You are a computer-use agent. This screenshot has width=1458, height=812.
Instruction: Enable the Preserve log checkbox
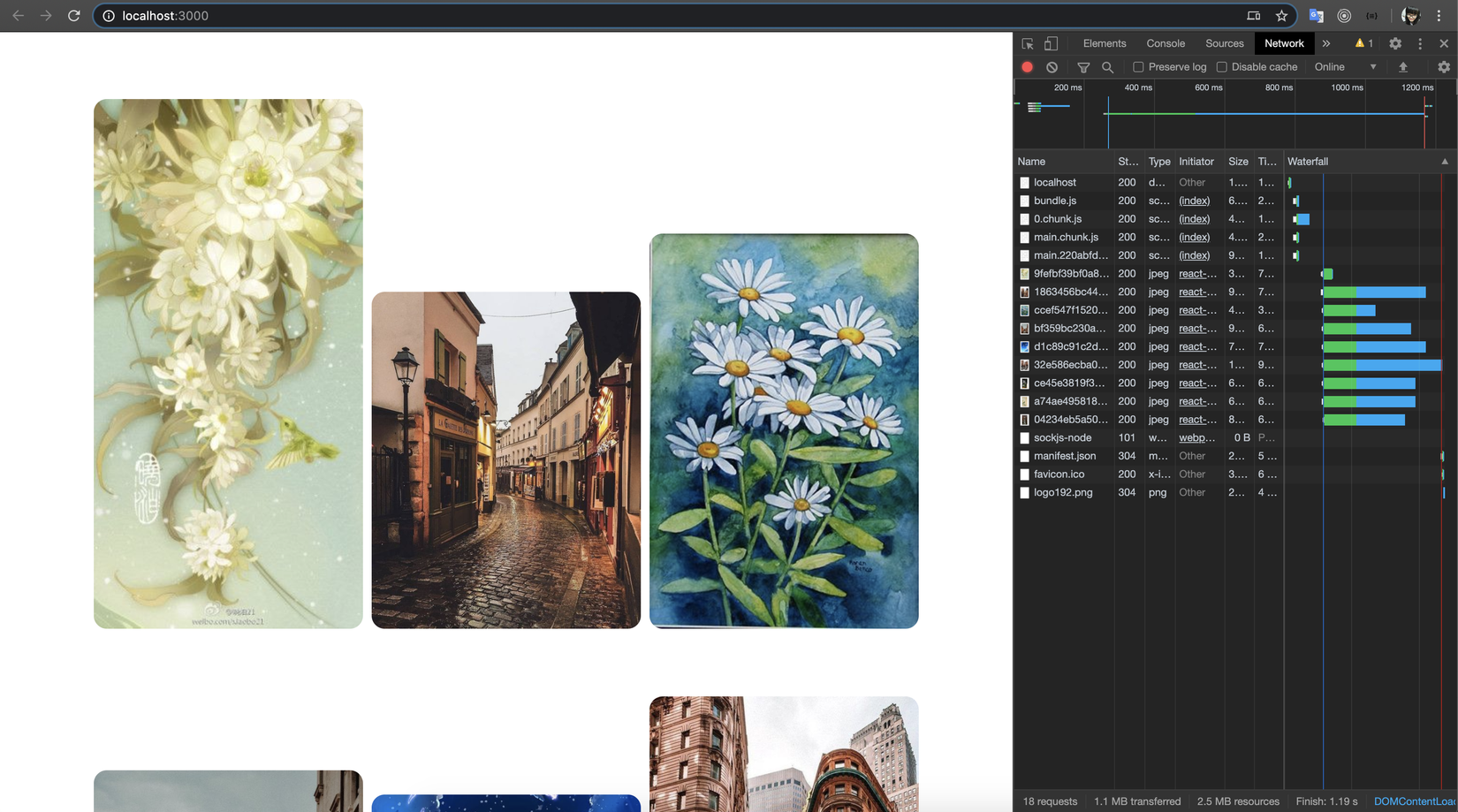pos(1138,67)
